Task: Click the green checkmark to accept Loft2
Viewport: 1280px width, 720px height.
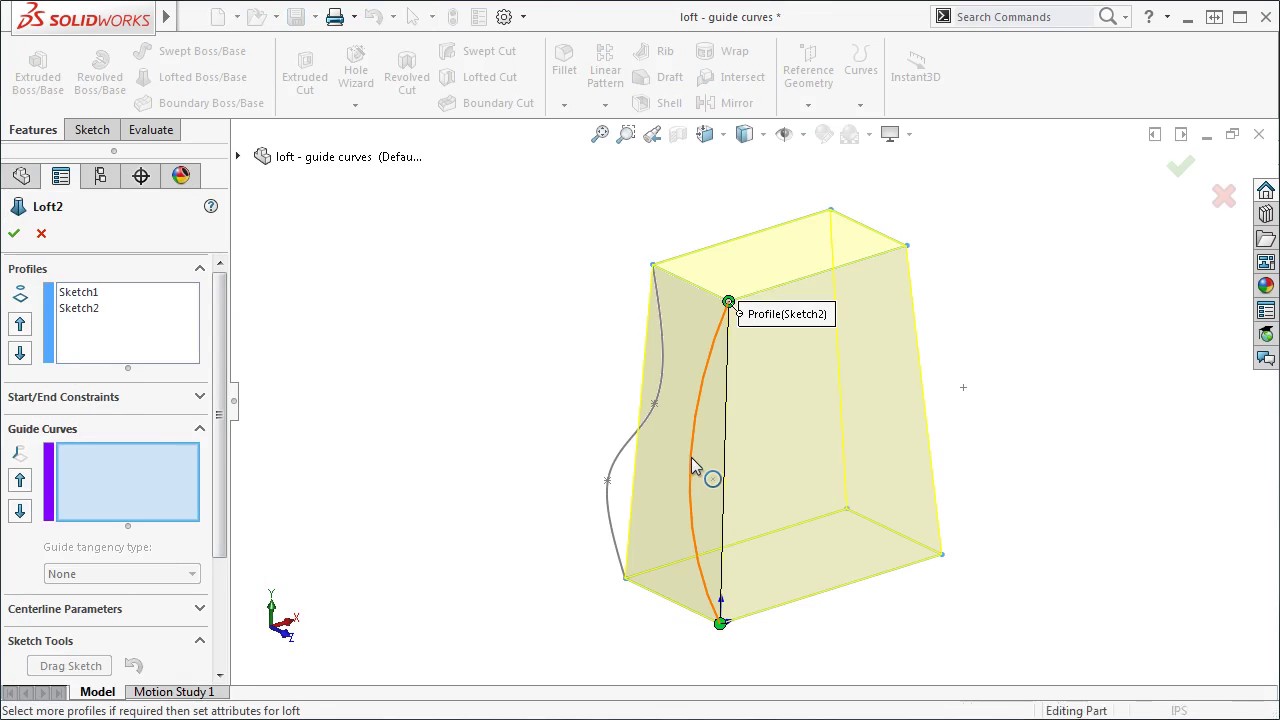Action: click(14, 233)
